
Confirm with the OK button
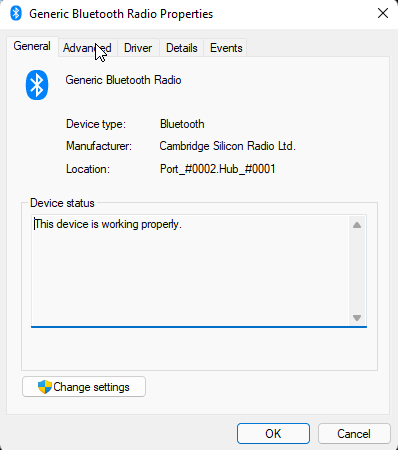(x=273, y=434)
